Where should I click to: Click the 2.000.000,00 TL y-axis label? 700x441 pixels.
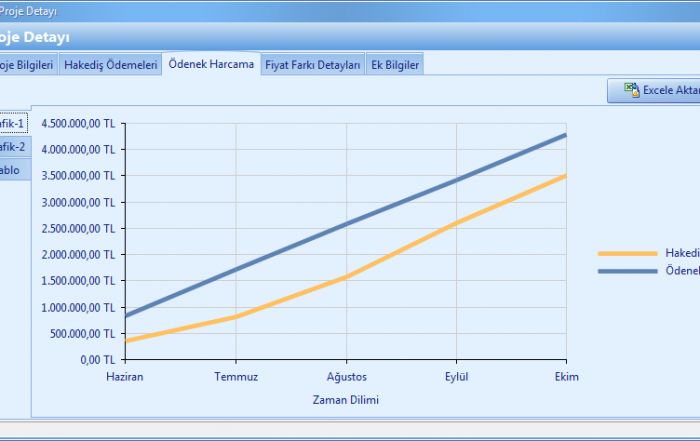79,254
